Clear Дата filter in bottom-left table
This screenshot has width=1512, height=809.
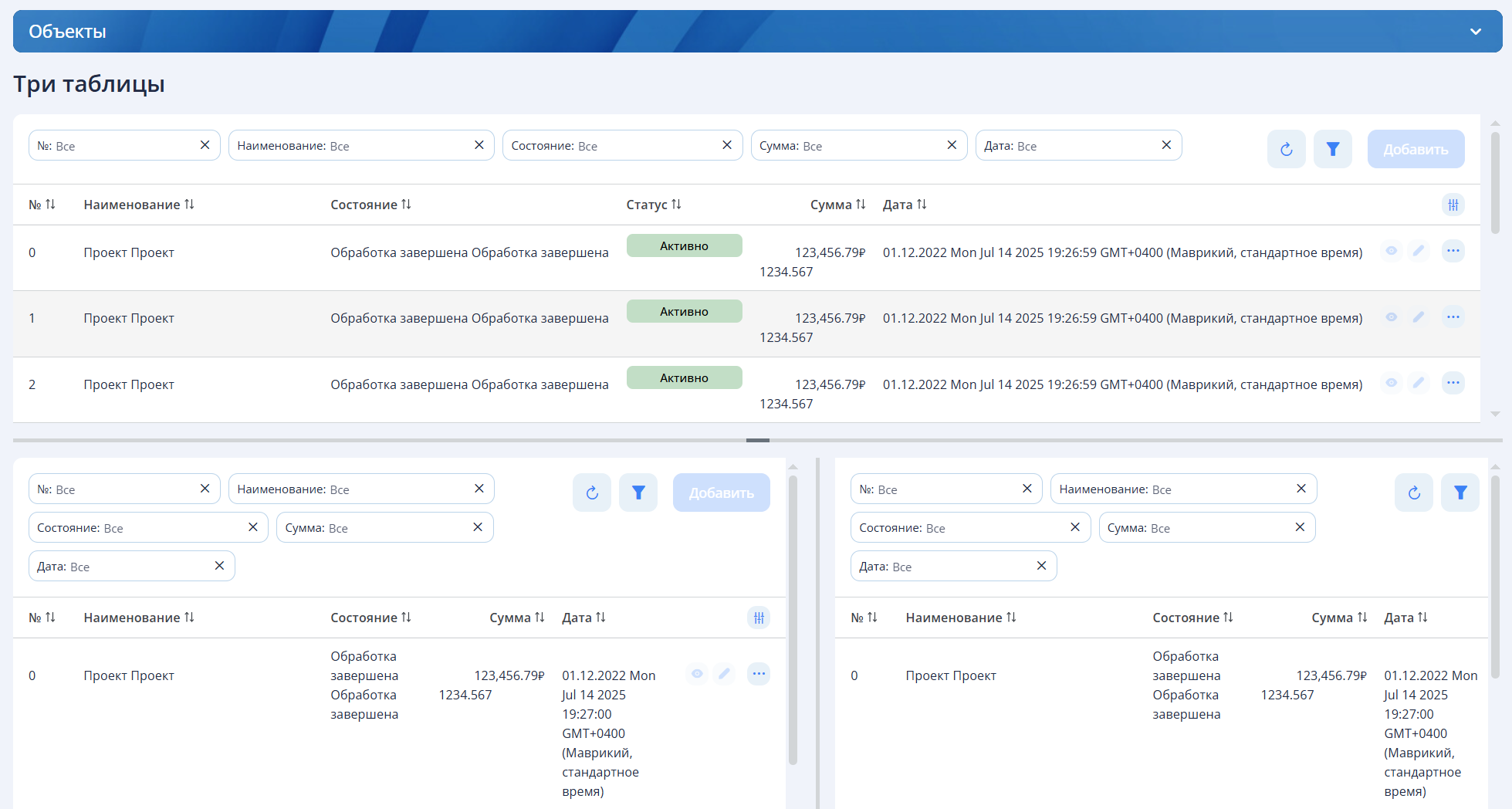(x=219, y=566)
